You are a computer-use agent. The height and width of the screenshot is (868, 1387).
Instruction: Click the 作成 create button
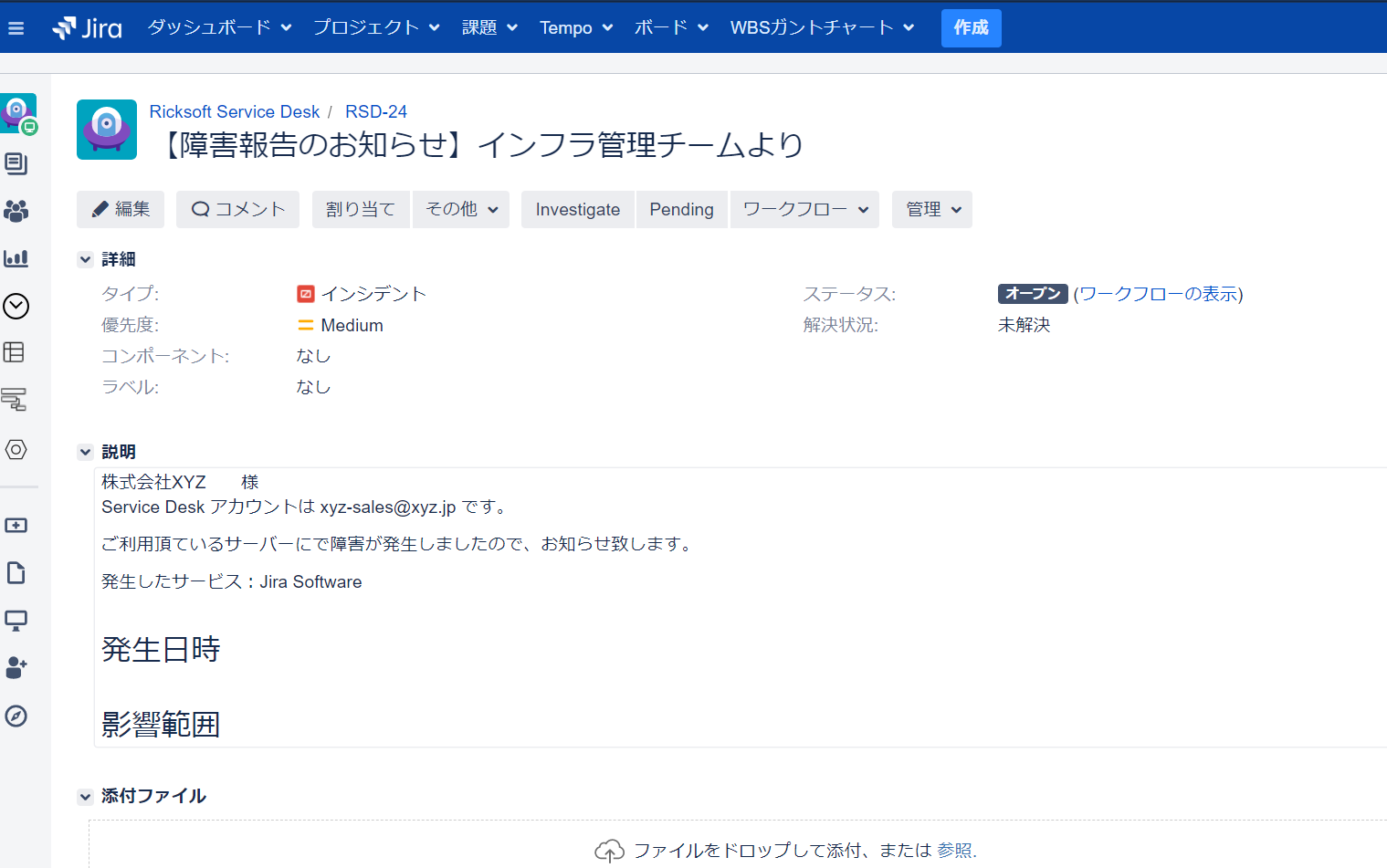972,27
